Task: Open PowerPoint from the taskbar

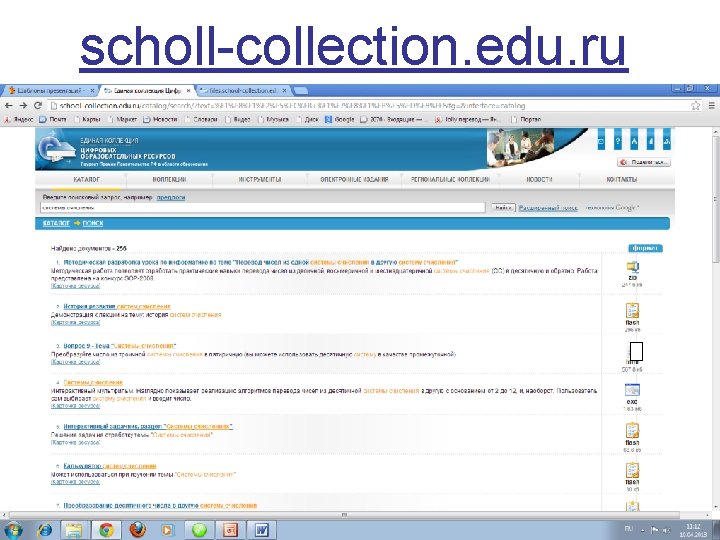Action: pyautogui.click(x=230, y=530)
